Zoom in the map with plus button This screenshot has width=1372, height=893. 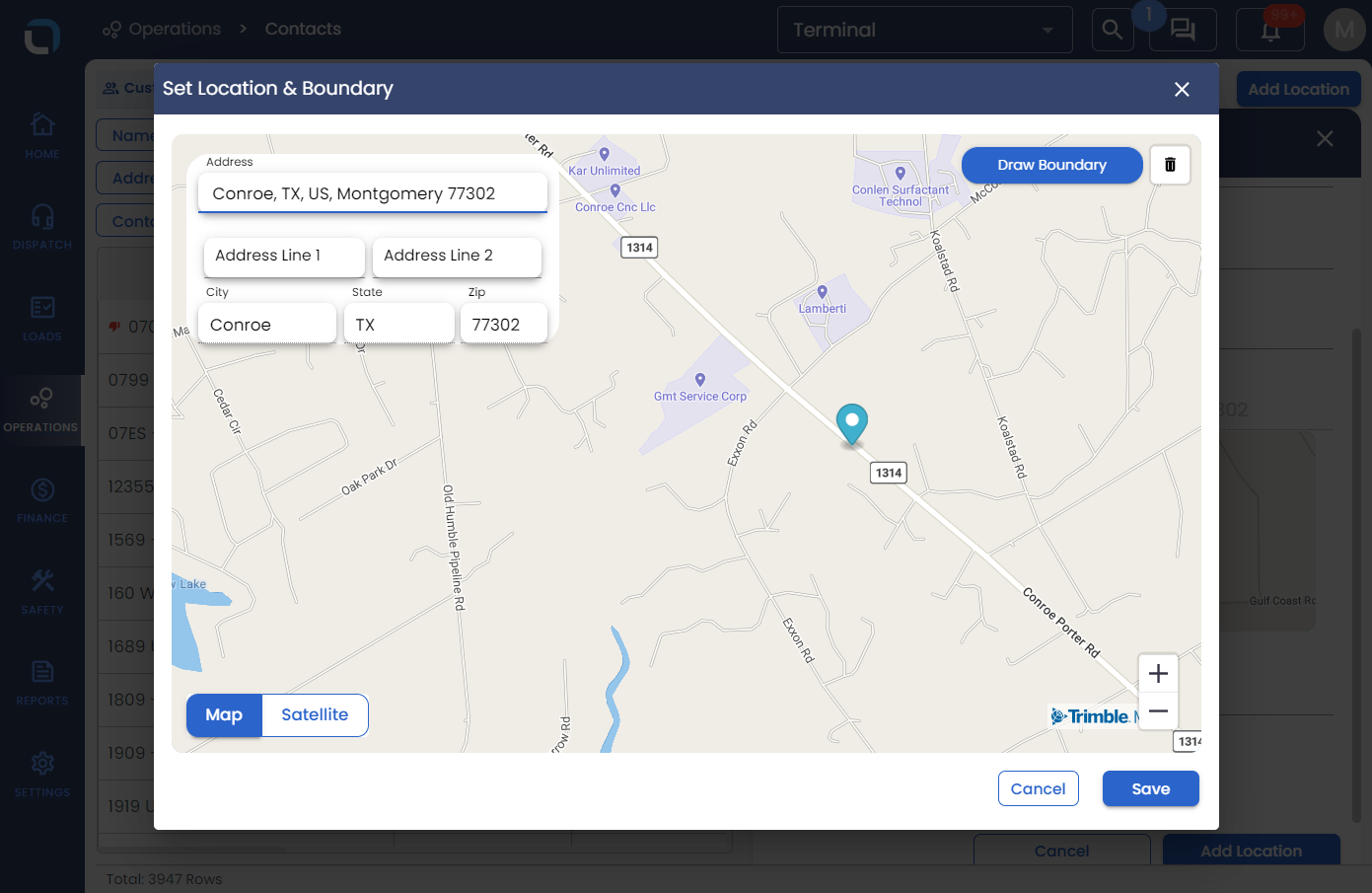coord(1158,674)
